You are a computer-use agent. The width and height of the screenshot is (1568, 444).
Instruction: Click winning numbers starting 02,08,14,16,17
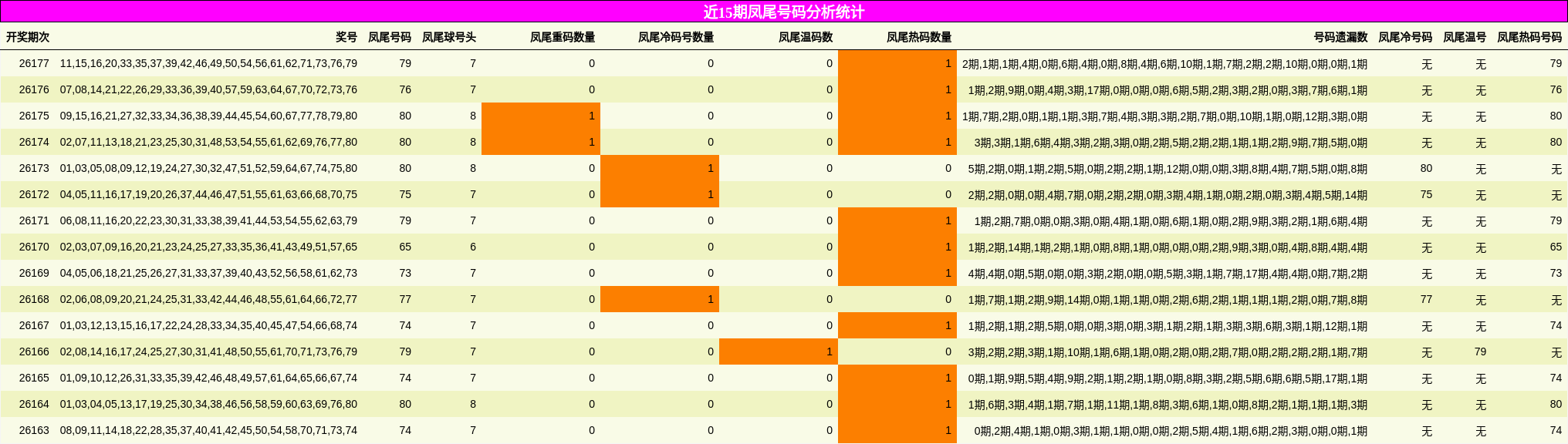pyautogui.click(x=208, y=351)
